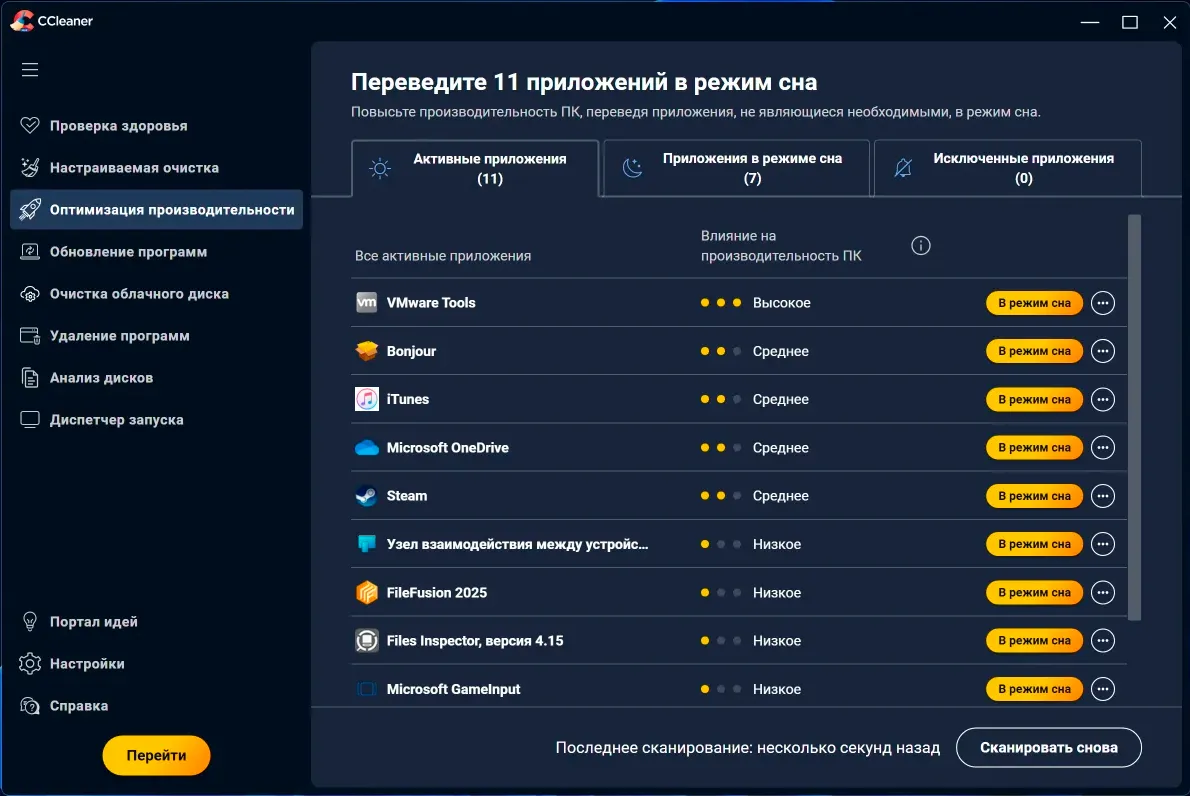Put Files Inspector into sleep mode

pyautogui.click(x=1034, y=640)
